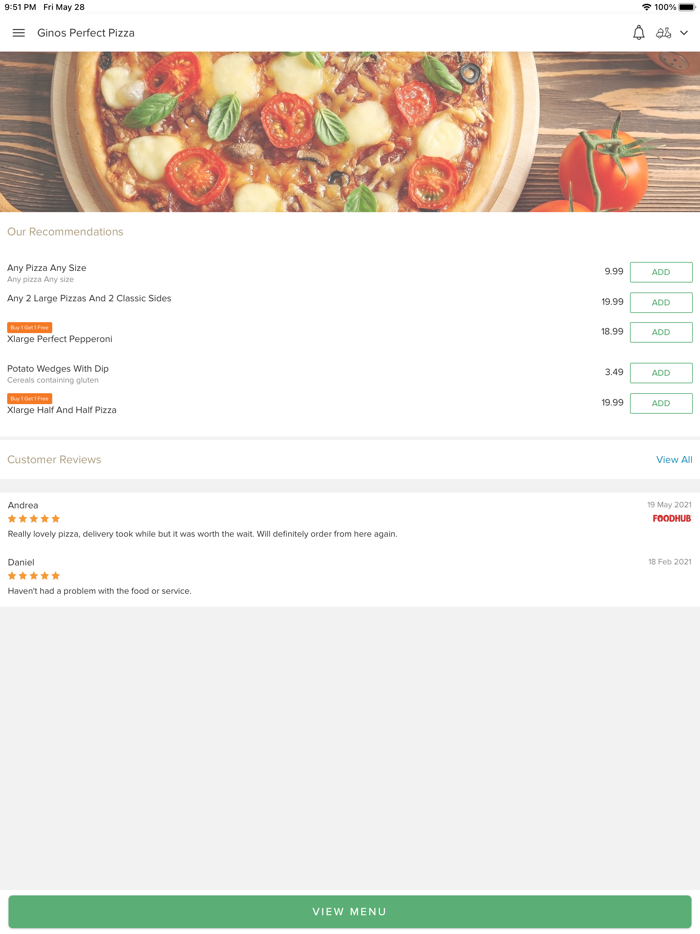Viewport: 700px width, 934px height.
Task: Click View All customer reviews
Action: pos(674,459)
